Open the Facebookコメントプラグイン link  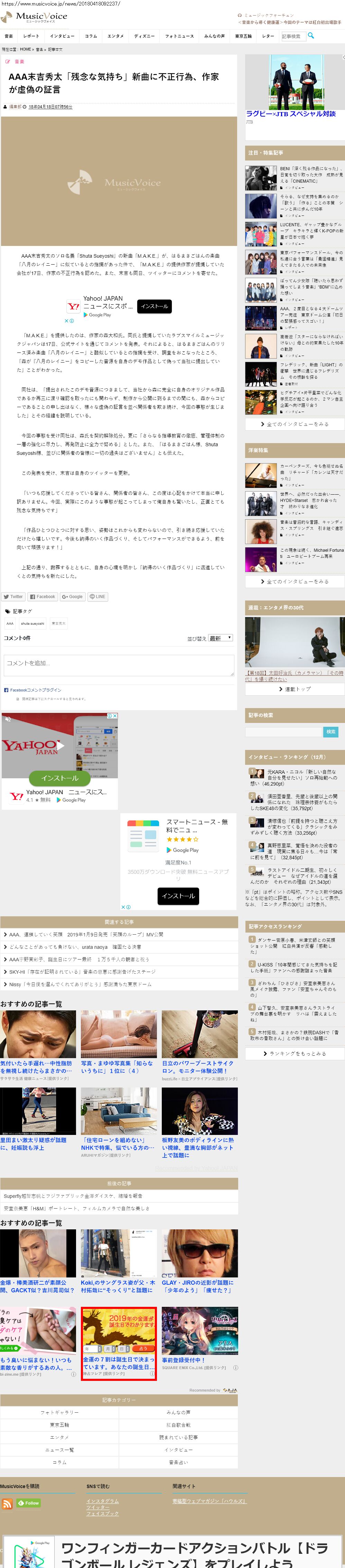35,690
